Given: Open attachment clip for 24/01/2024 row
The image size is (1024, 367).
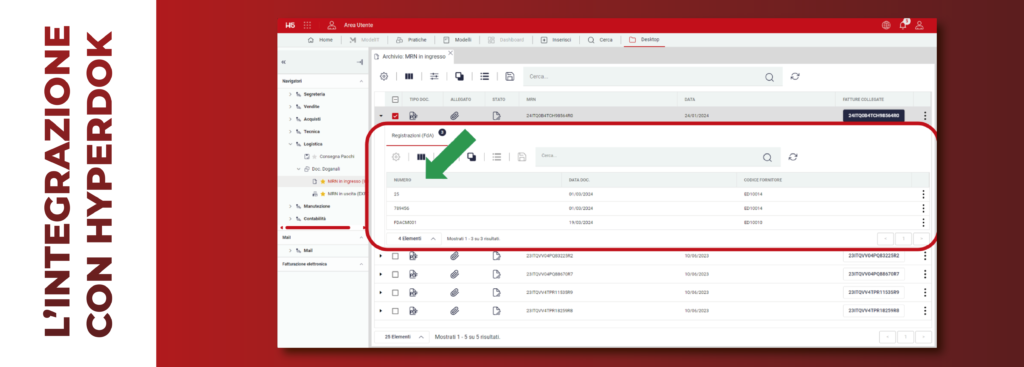Looking at the screenshot, I should (455, 116).
